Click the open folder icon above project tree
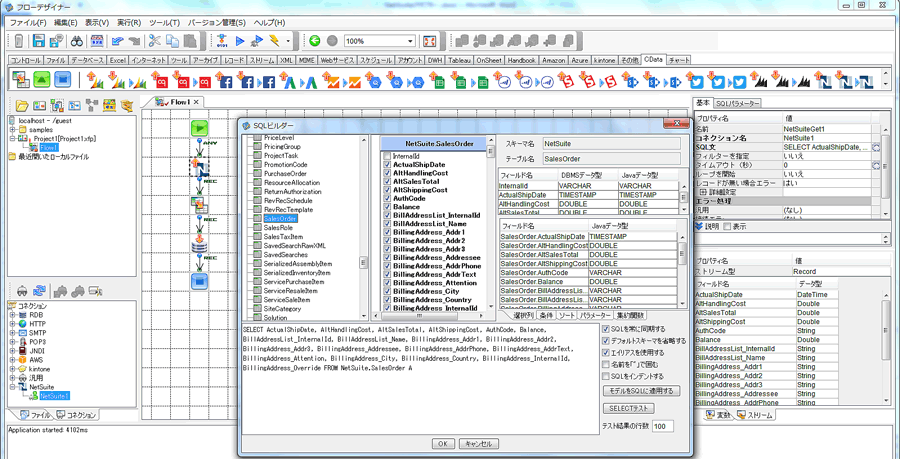 22,106
